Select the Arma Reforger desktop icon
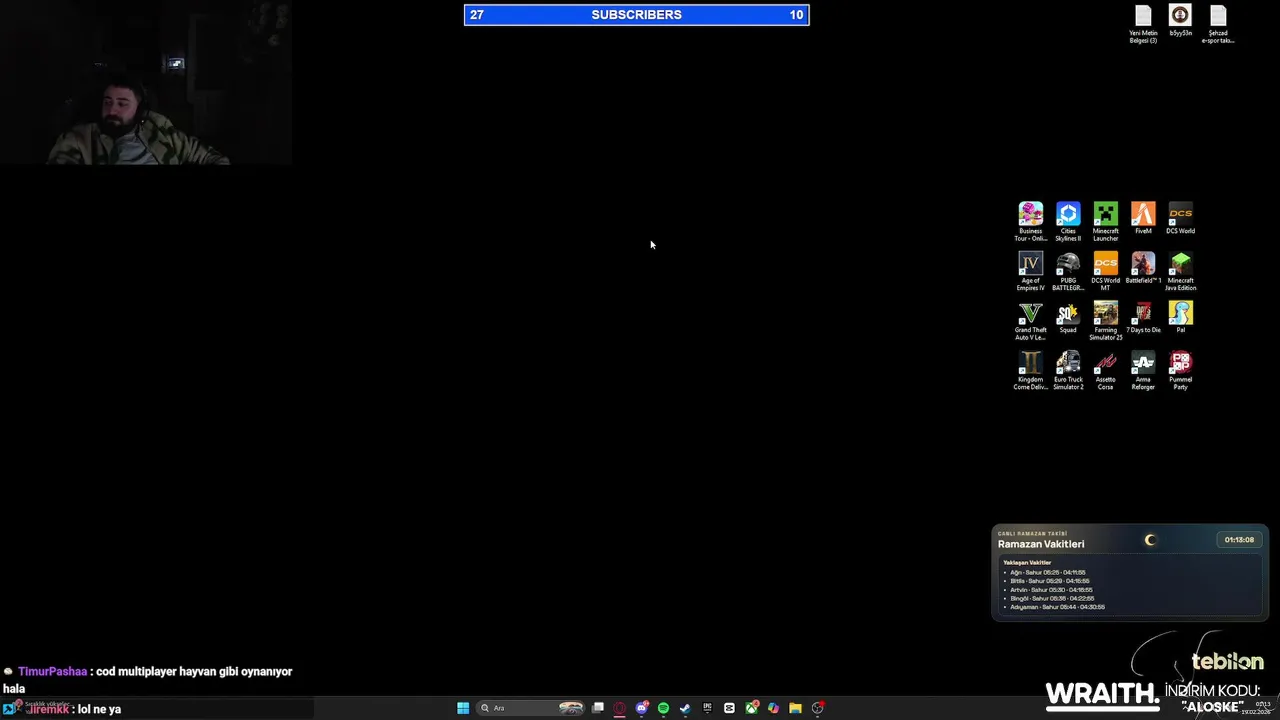1280x720 pixels. click(1143, 370)
